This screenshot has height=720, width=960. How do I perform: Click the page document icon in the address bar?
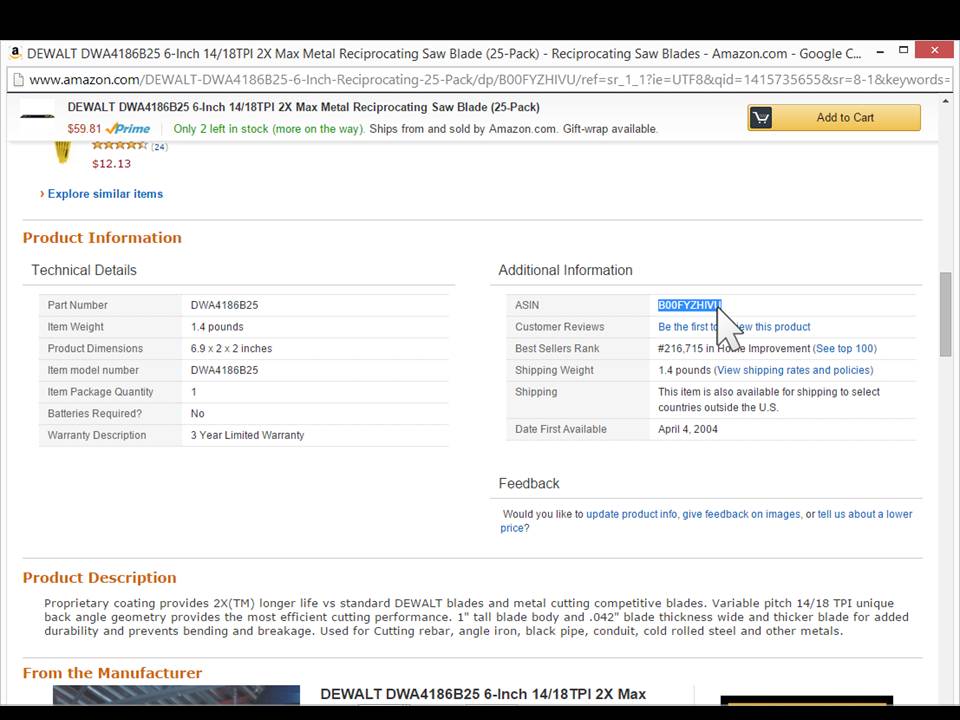[18, 80]
